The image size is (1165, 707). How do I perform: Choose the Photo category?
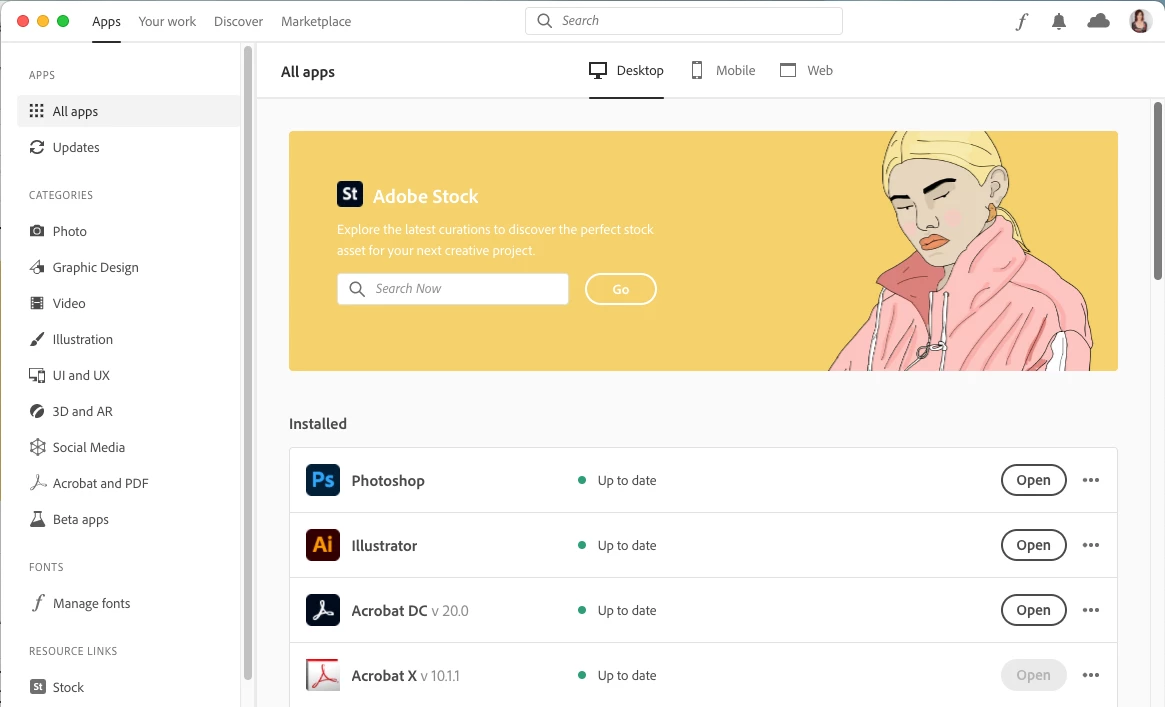(58, 231)
